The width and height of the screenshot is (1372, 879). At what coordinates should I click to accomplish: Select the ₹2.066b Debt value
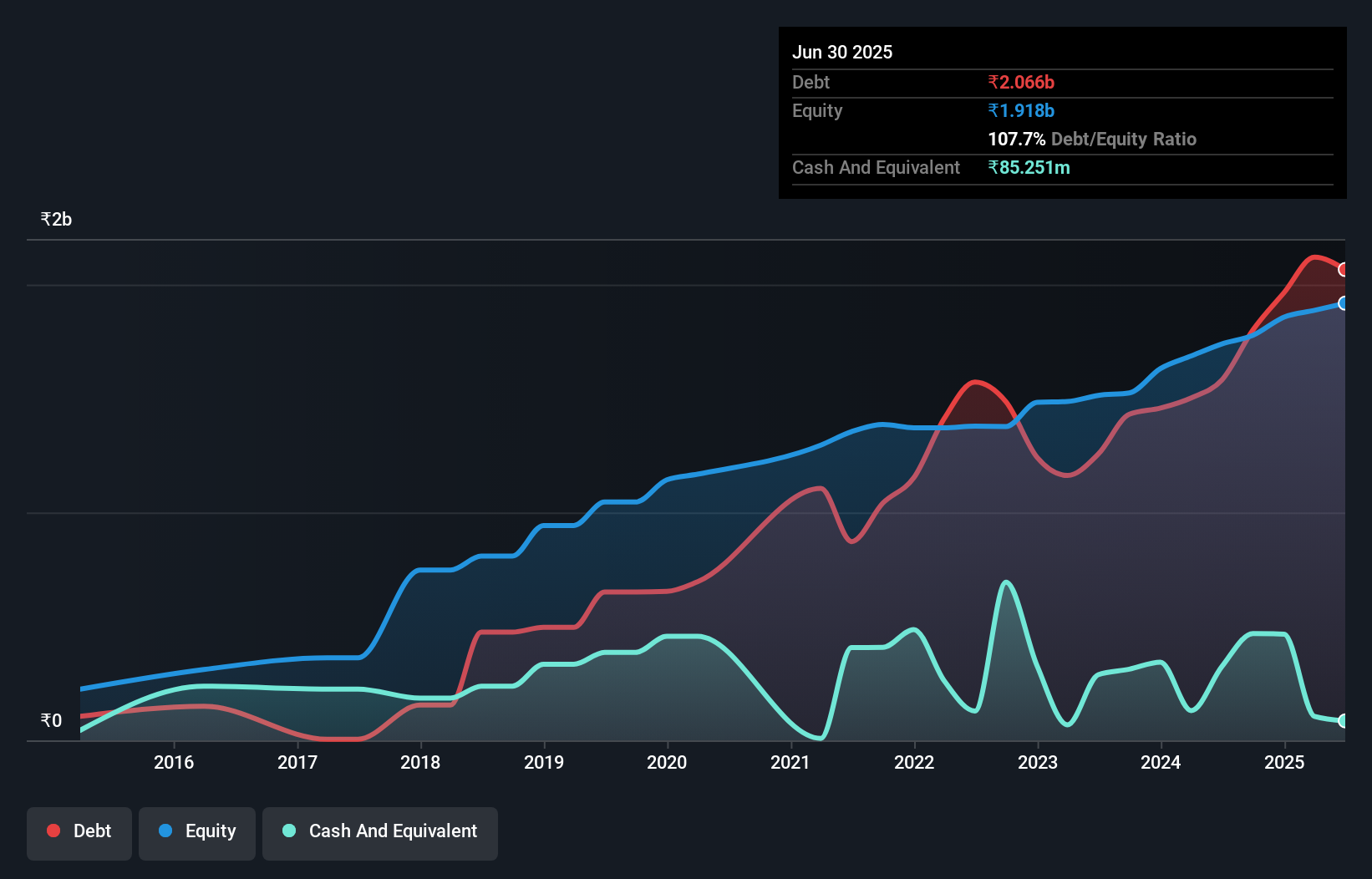click(1021, 83)
